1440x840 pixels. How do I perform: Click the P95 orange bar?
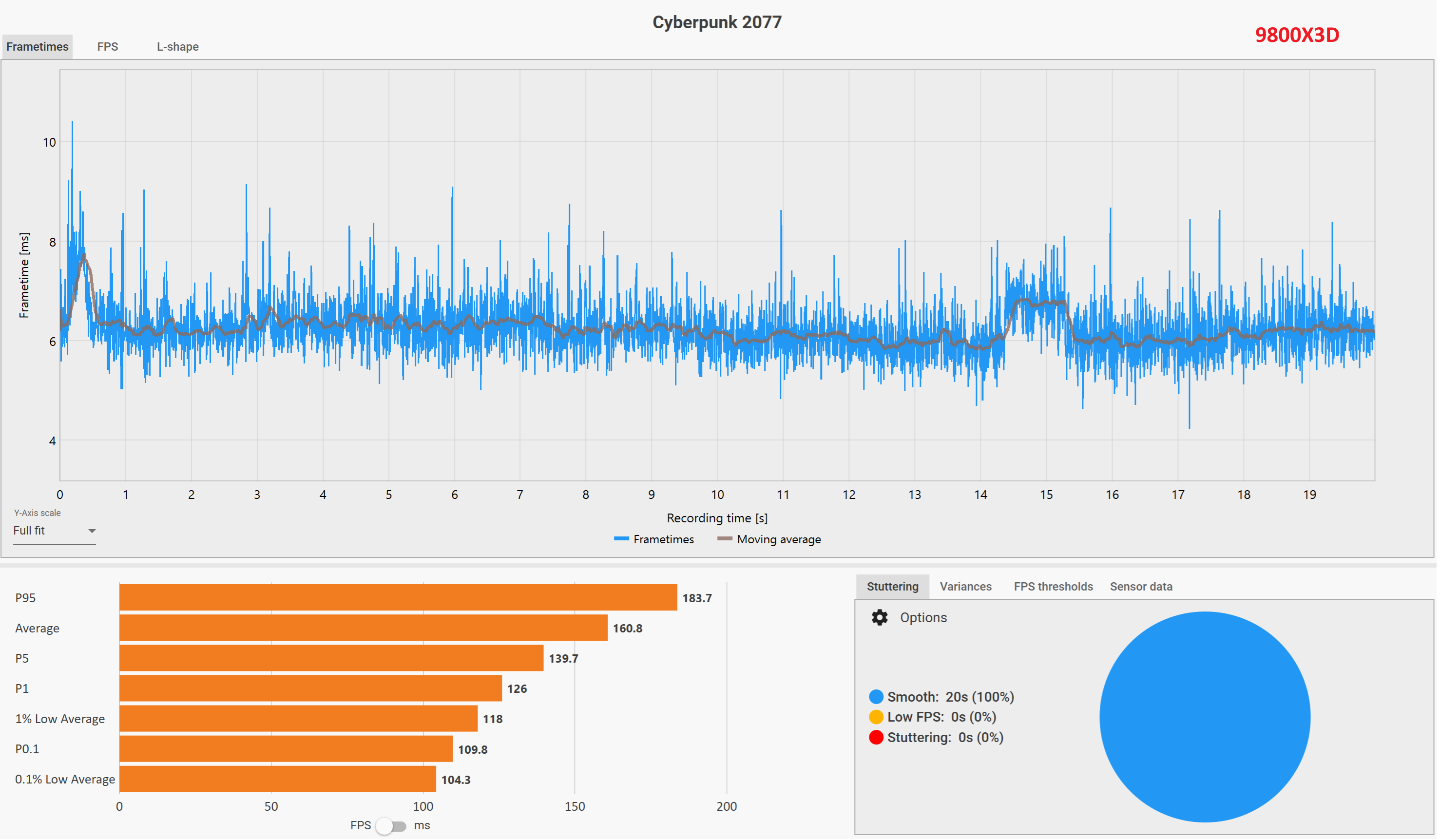pos(398,598)
